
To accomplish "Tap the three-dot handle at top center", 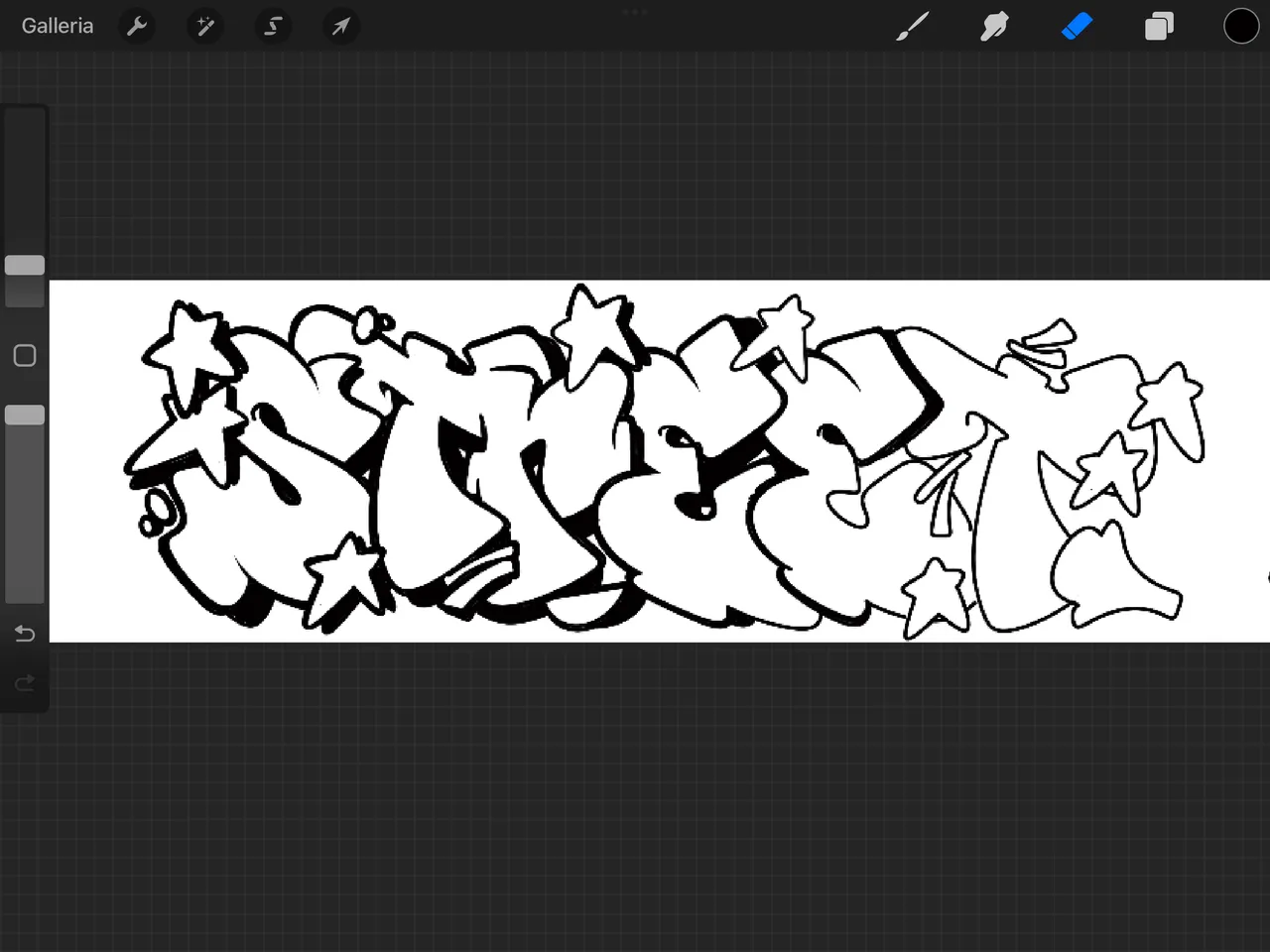I will [635, 12].
